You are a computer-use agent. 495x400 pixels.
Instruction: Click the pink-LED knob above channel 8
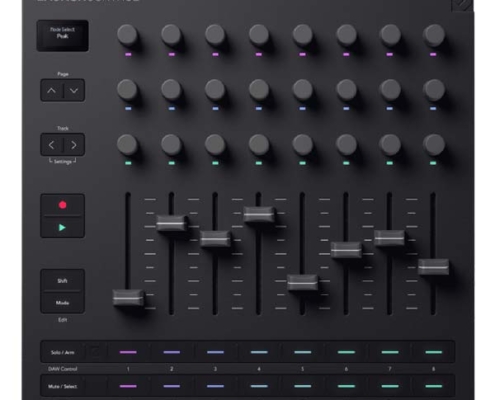(x=434, y=34)
